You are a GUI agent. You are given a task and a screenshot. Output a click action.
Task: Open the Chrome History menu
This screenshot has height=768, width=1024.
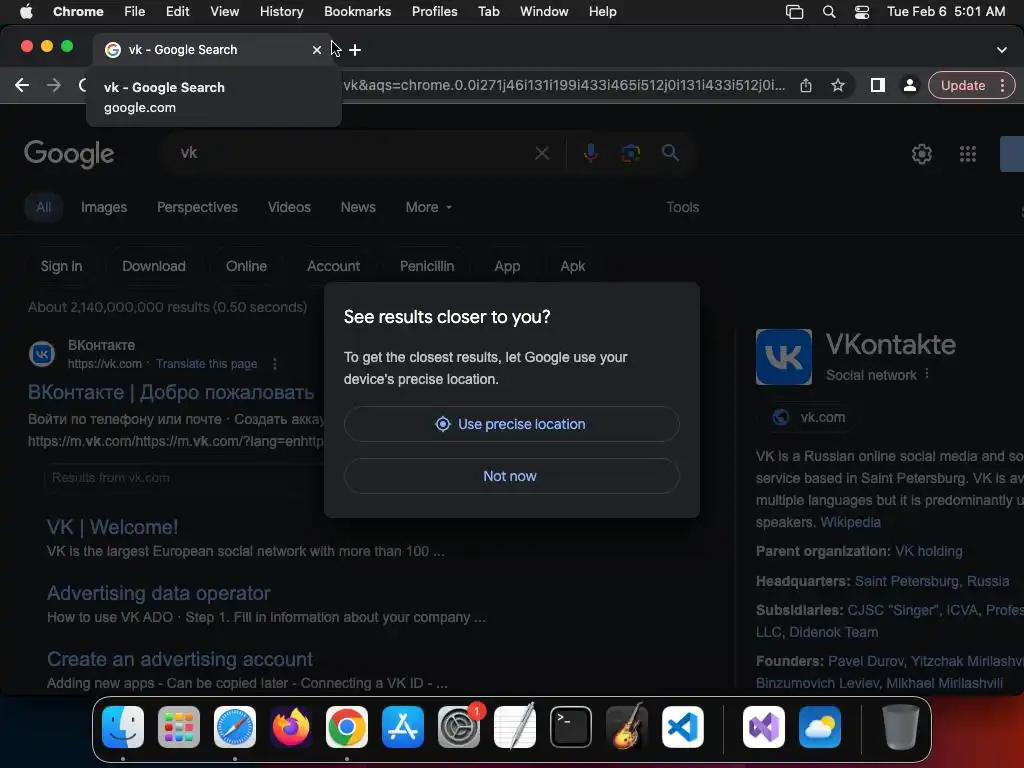281,12
